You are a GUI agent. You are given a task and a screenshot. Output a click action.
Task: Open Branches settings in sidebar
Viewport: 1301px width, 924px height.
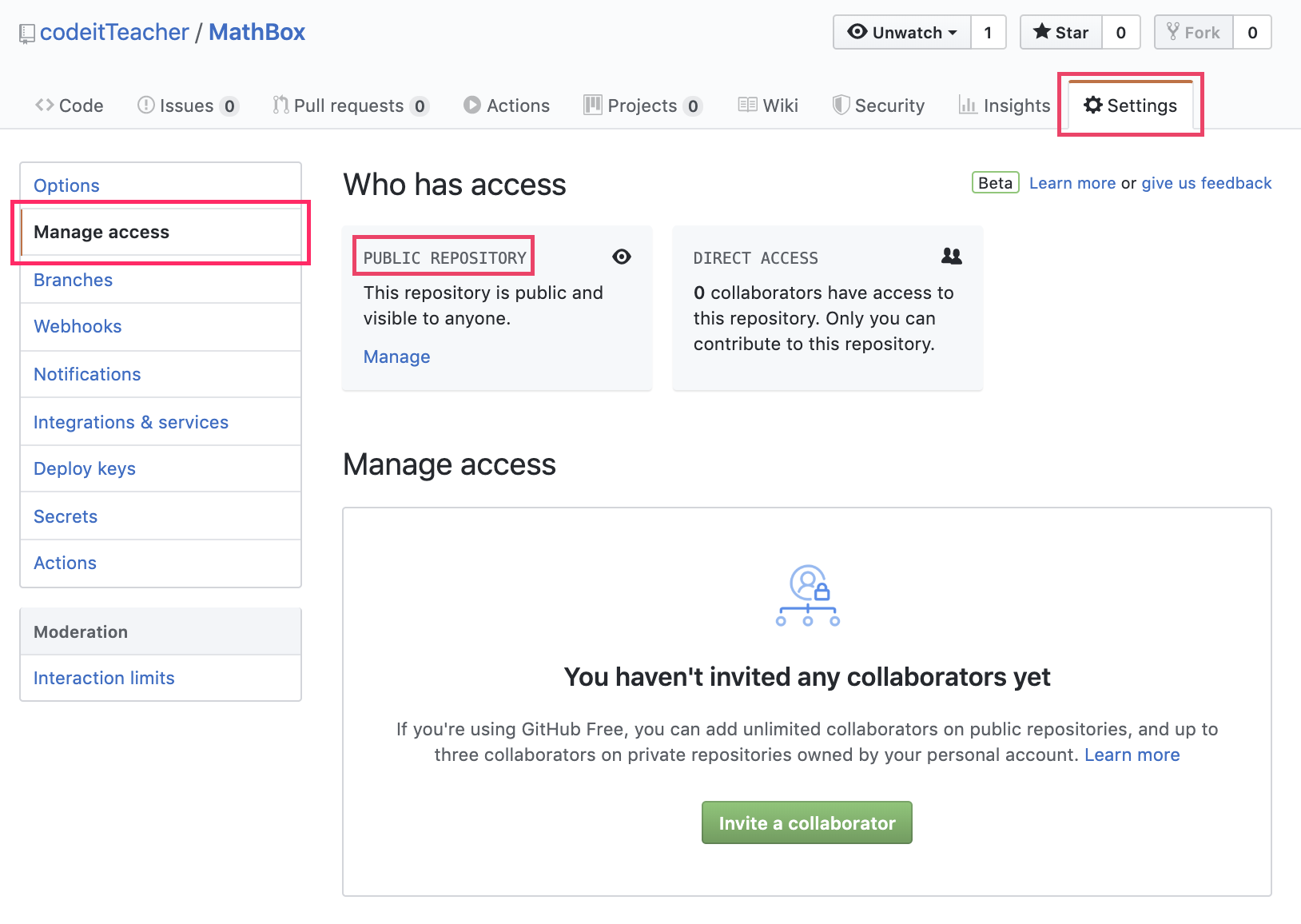tap(161, 280)
